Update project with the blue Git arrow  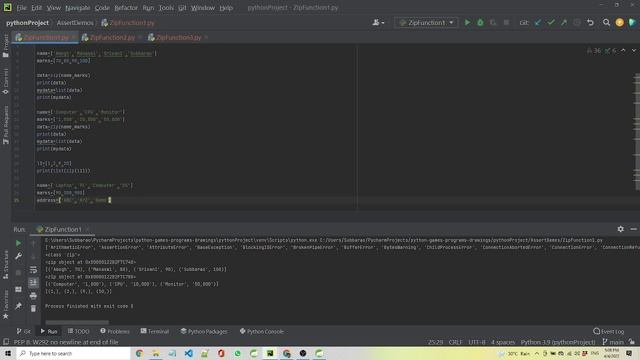[x=538, y=22]
